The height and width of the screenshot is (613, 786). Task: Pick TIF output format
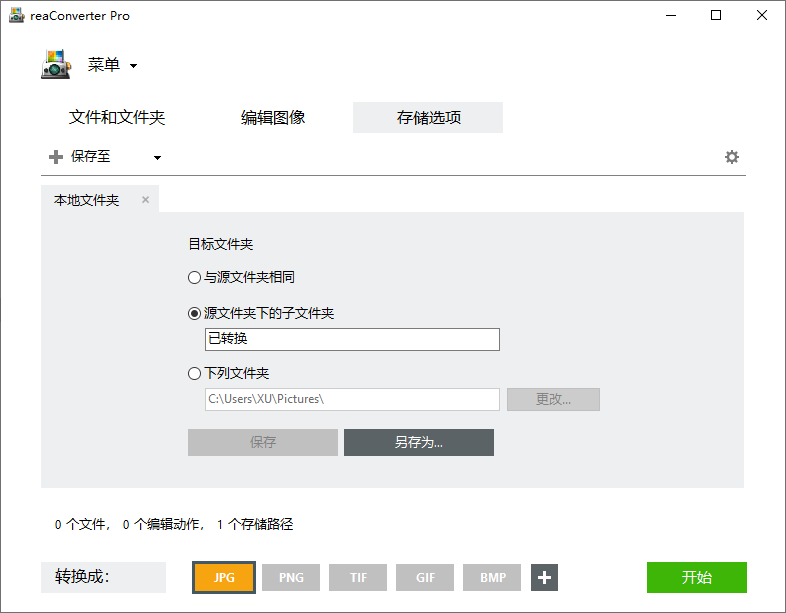358,578
